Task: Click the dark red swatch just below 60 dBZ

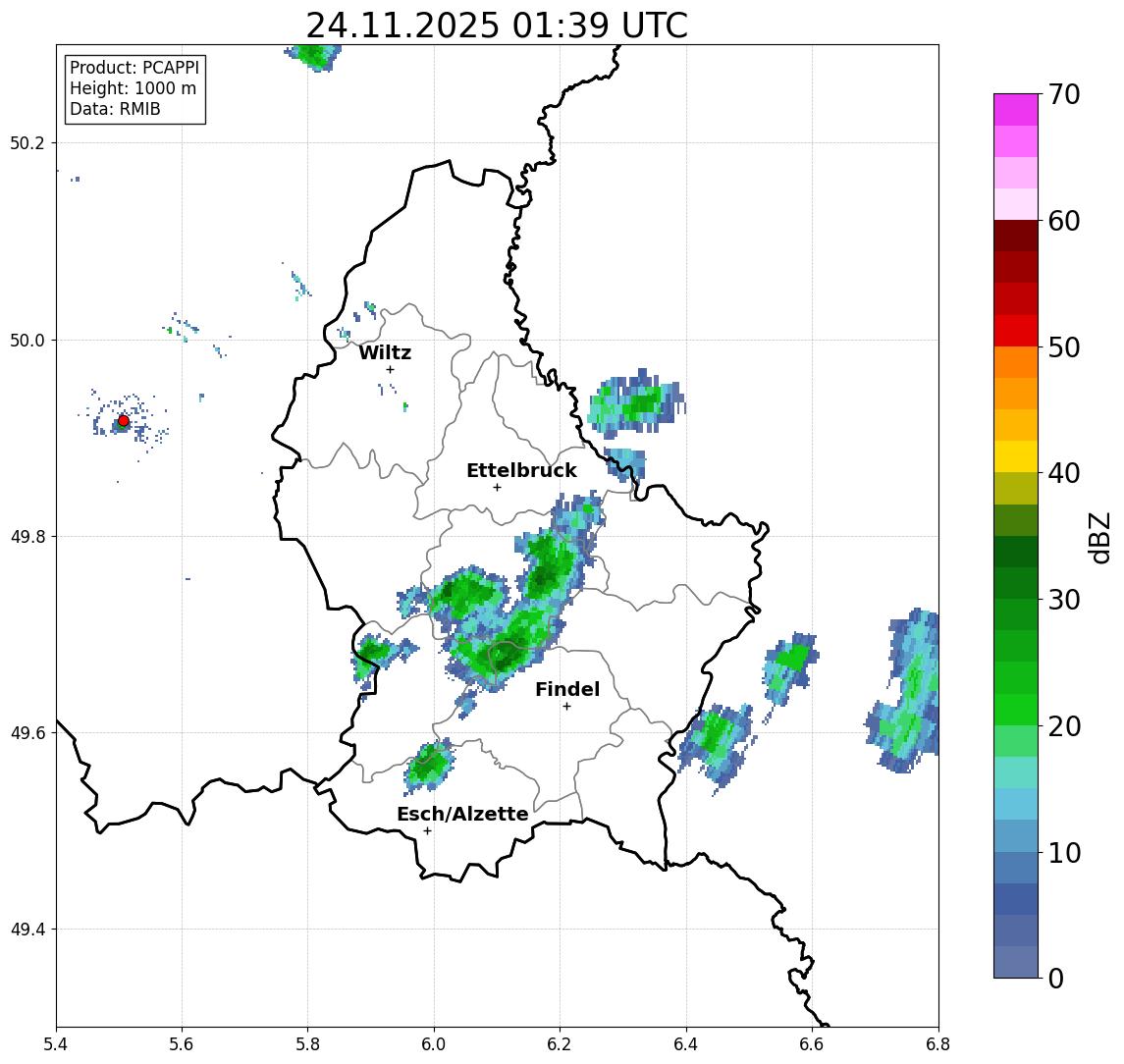Action: point(1016,236)
